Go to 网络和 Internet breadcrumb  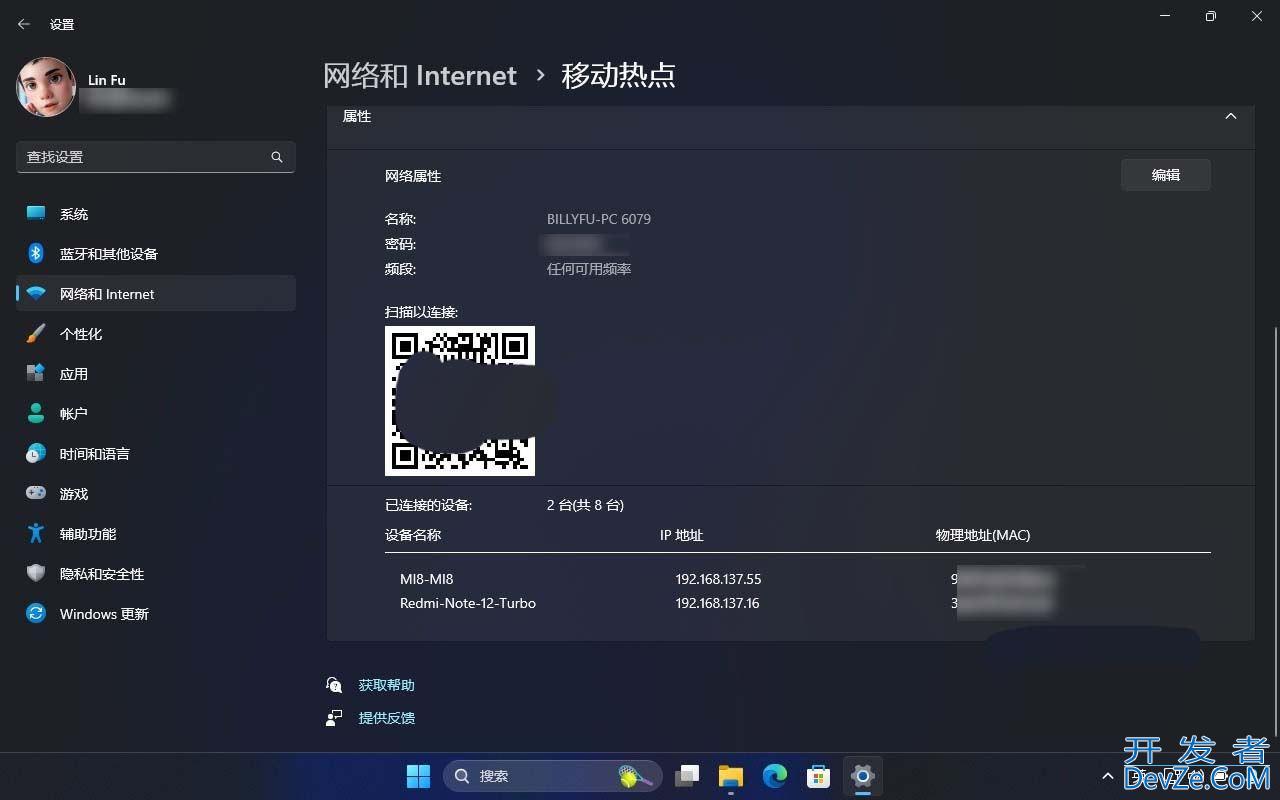coord(420,75)
